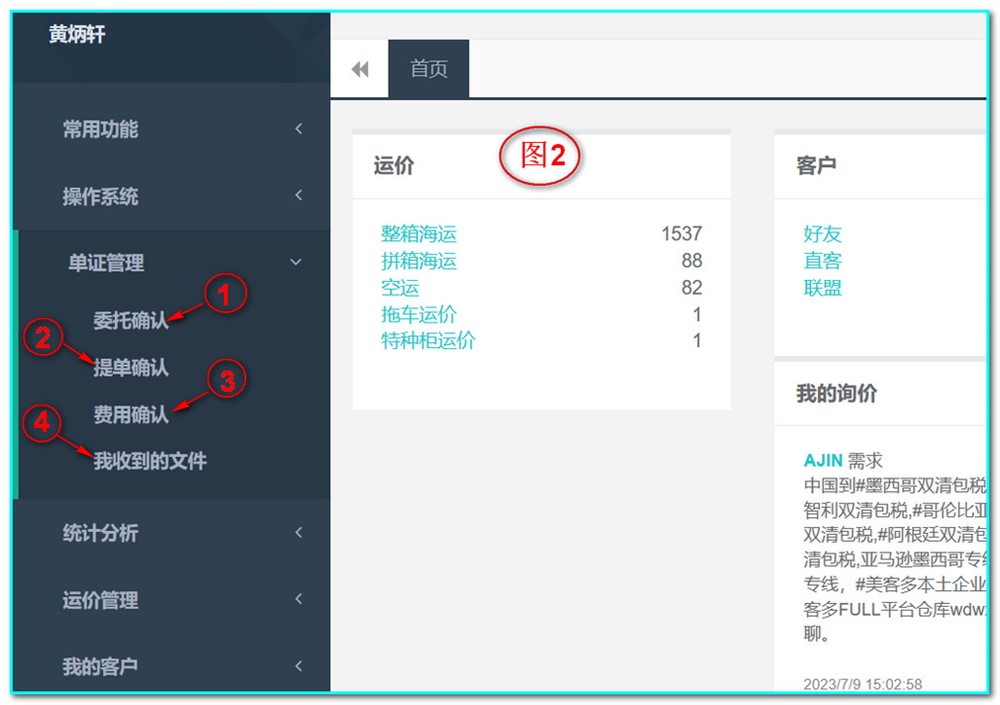Collapse the 单证管理 section
This screenshot has width=1000, height=705.
pyautogui.click(x=106, y=263)
